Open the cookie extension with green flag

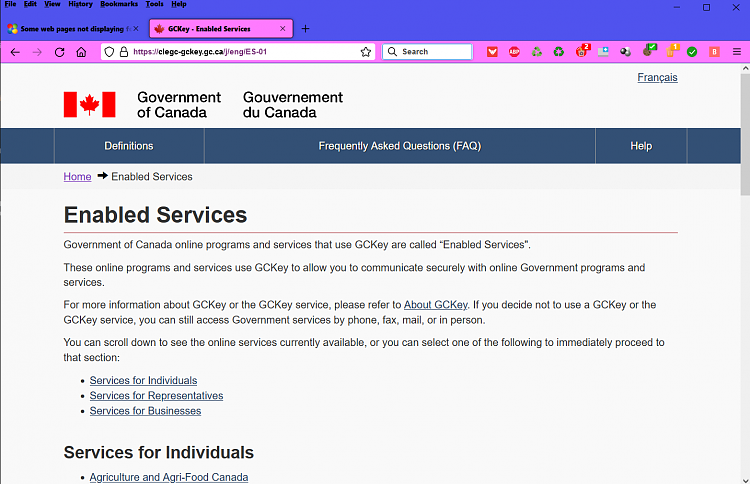click(x=649, y=50)
